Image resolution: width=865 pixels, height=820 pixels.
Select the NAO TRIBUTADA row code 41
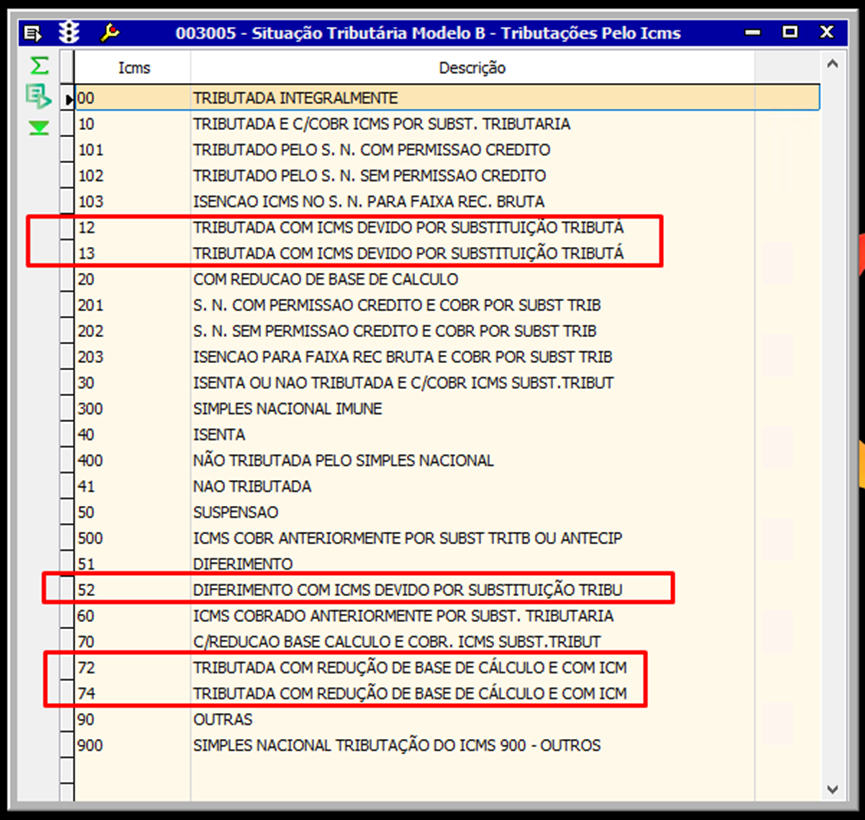pos(447,487)
